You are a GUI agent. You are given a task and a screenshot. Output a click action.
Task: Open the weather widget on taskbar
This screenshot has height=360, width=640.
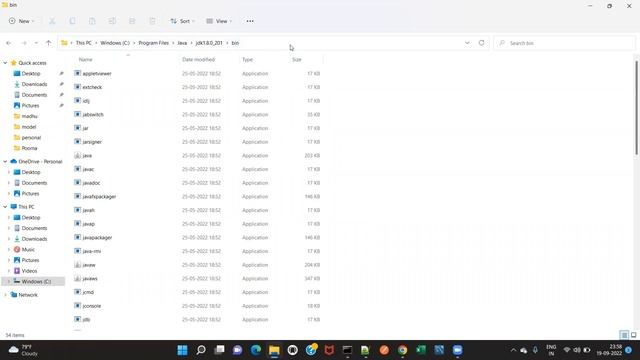[x=23, y=350]
